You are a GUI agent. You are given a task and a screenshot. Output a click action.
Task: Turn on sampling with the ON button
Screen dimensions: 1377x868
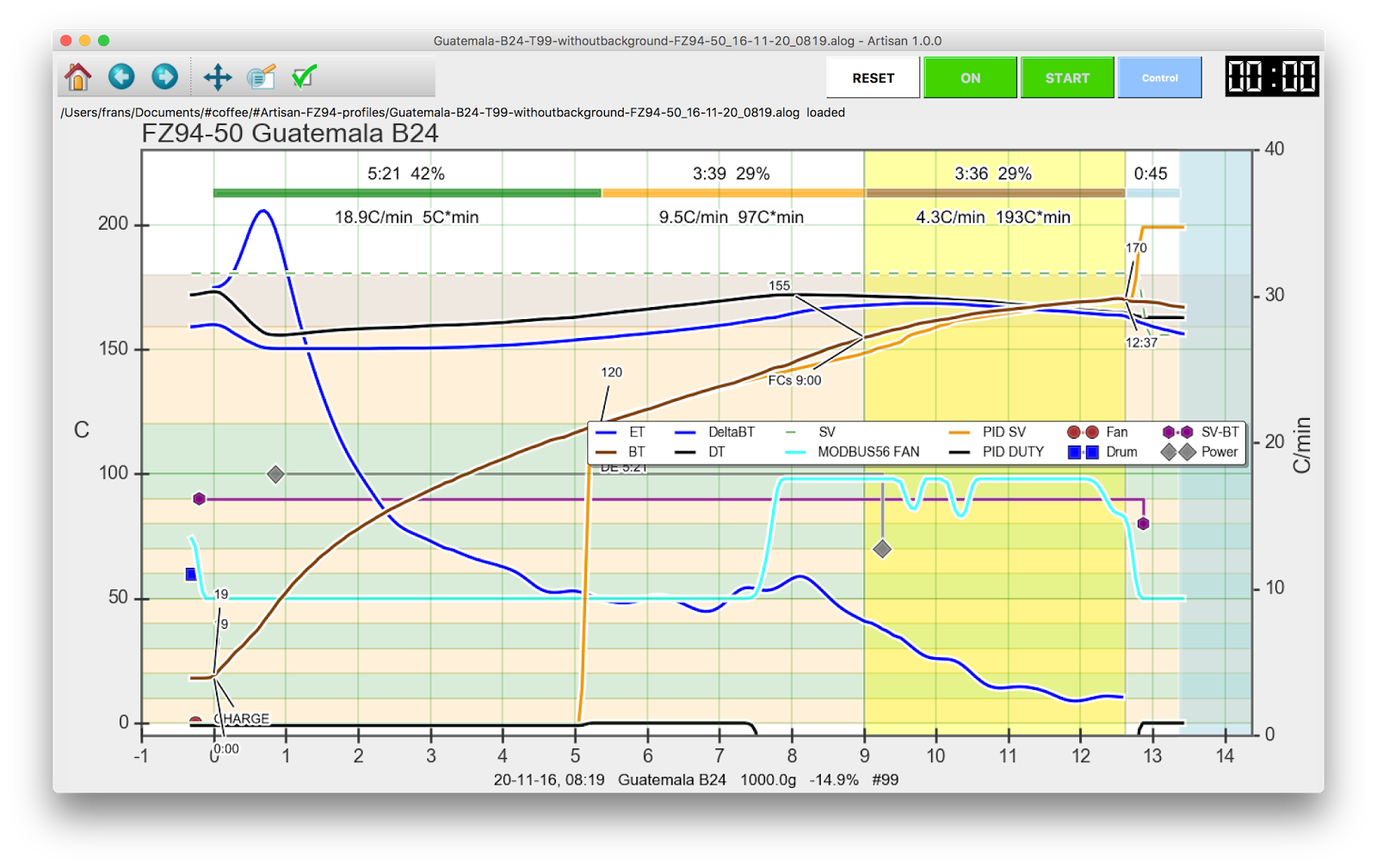click(x=970, y=77)
